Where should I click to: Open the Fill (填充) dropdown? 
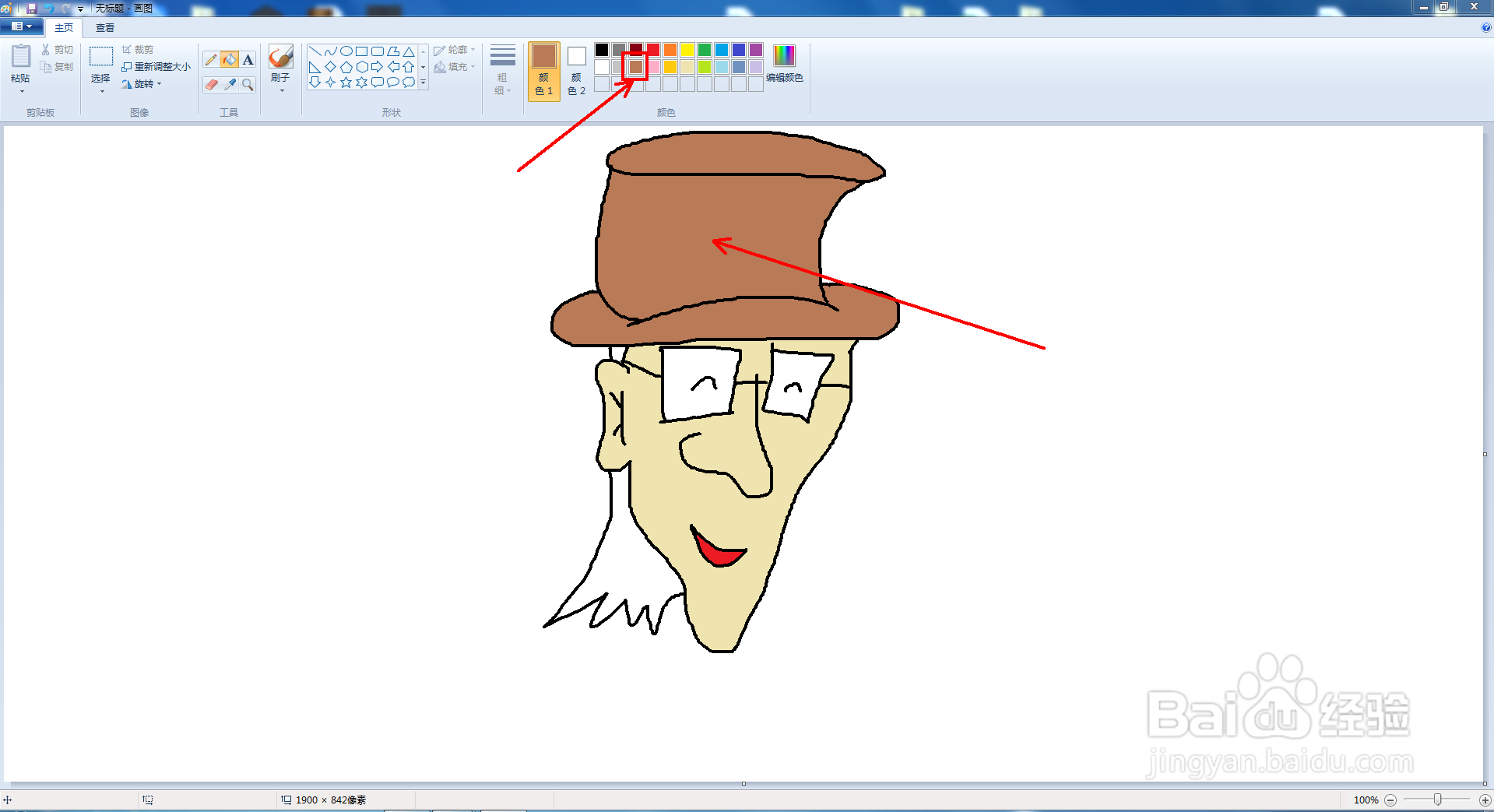click(455, 67)
